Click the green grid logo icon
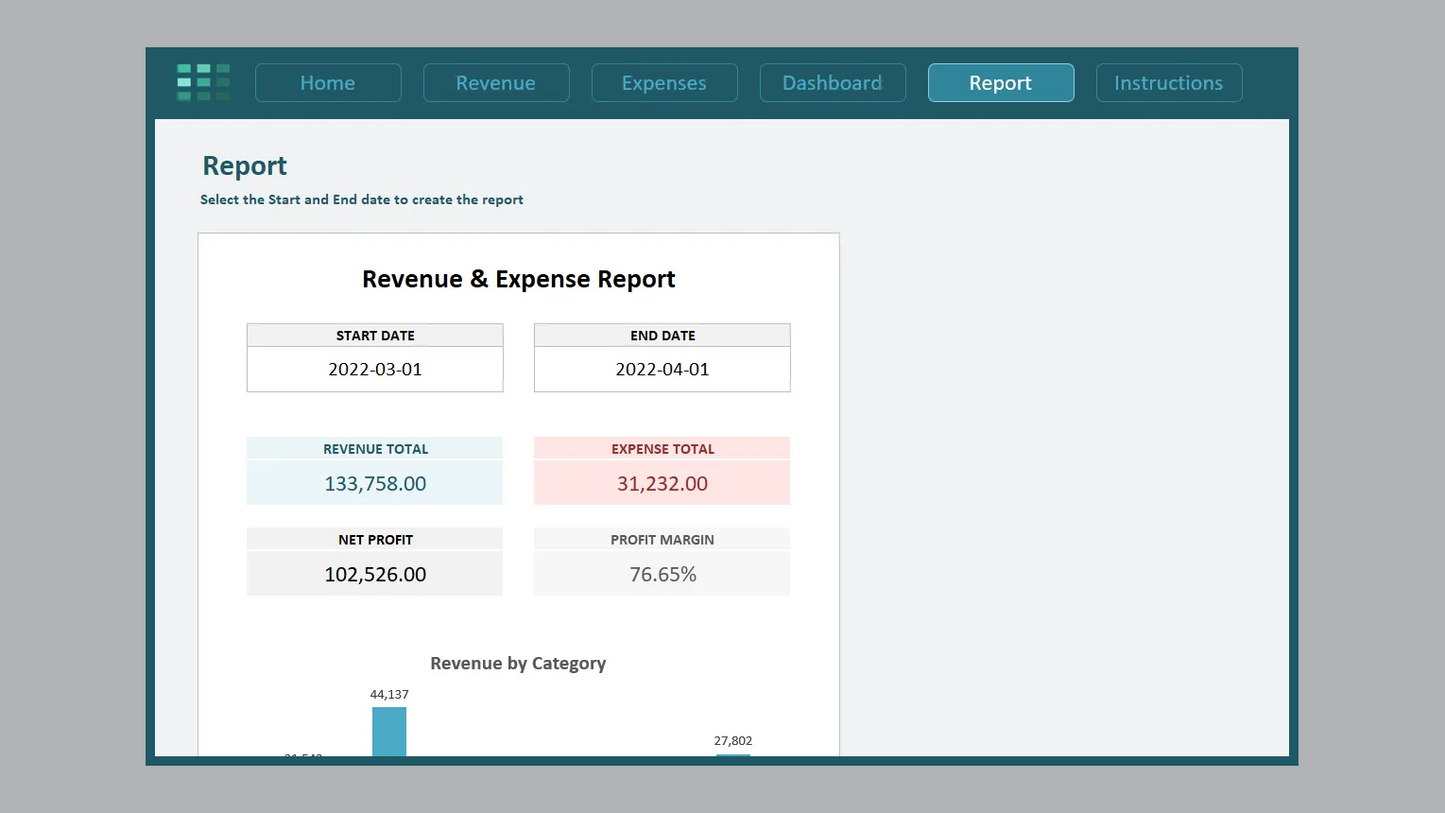This screenshot has width=1445, height=813. 203,82
